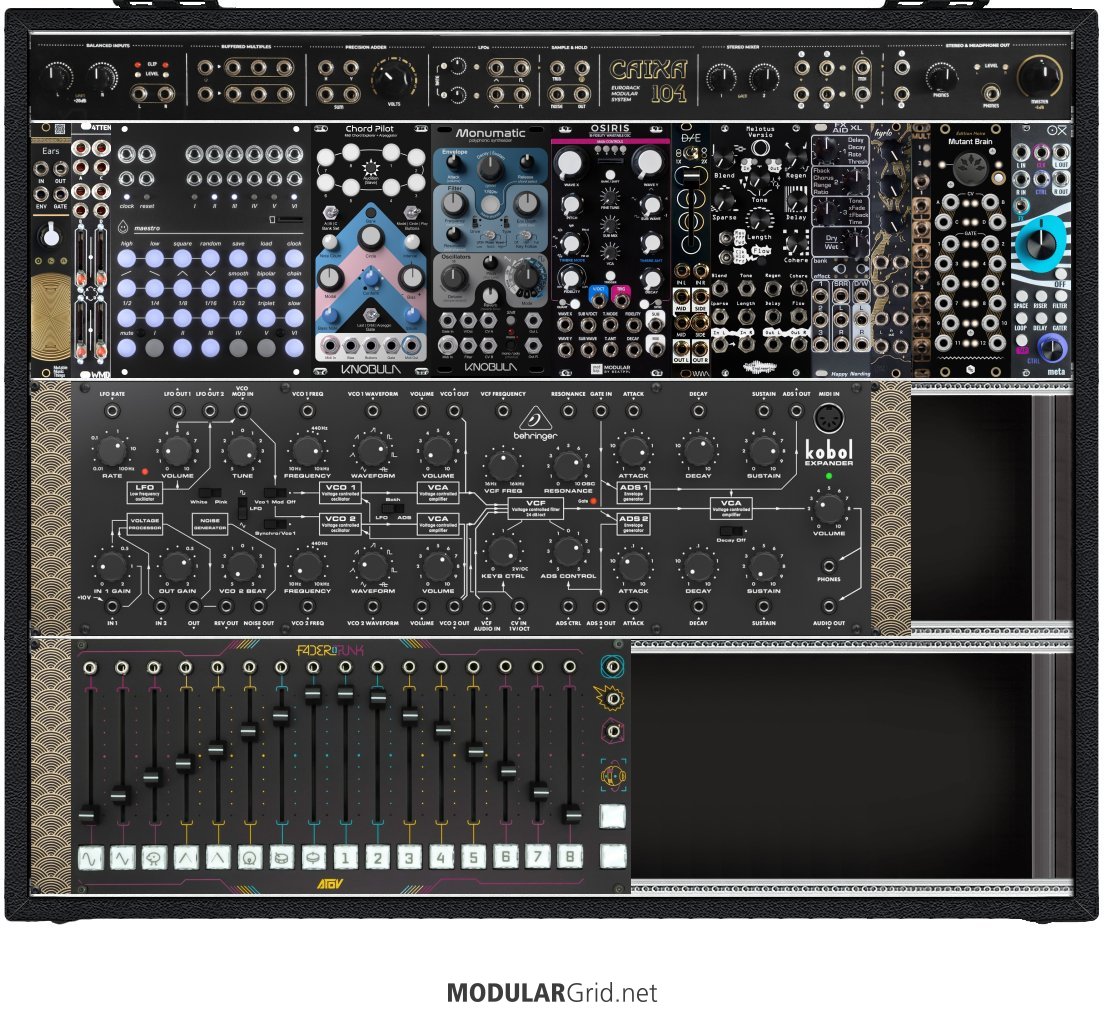
Task: Turn the Kobol VCF FREQ knob
Action: (503, 465)
